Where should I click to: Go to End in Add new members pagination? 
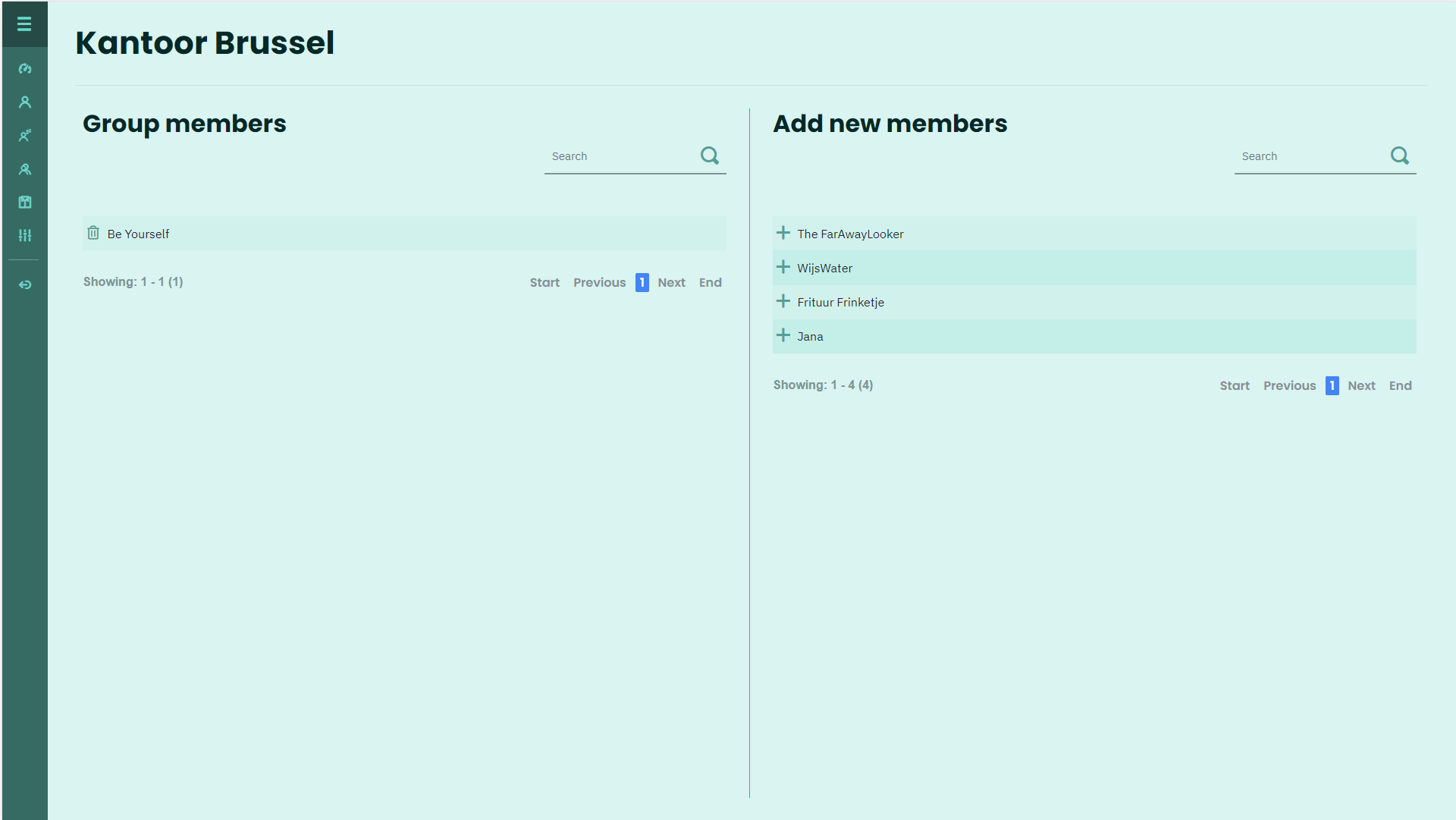point(1401,385)
